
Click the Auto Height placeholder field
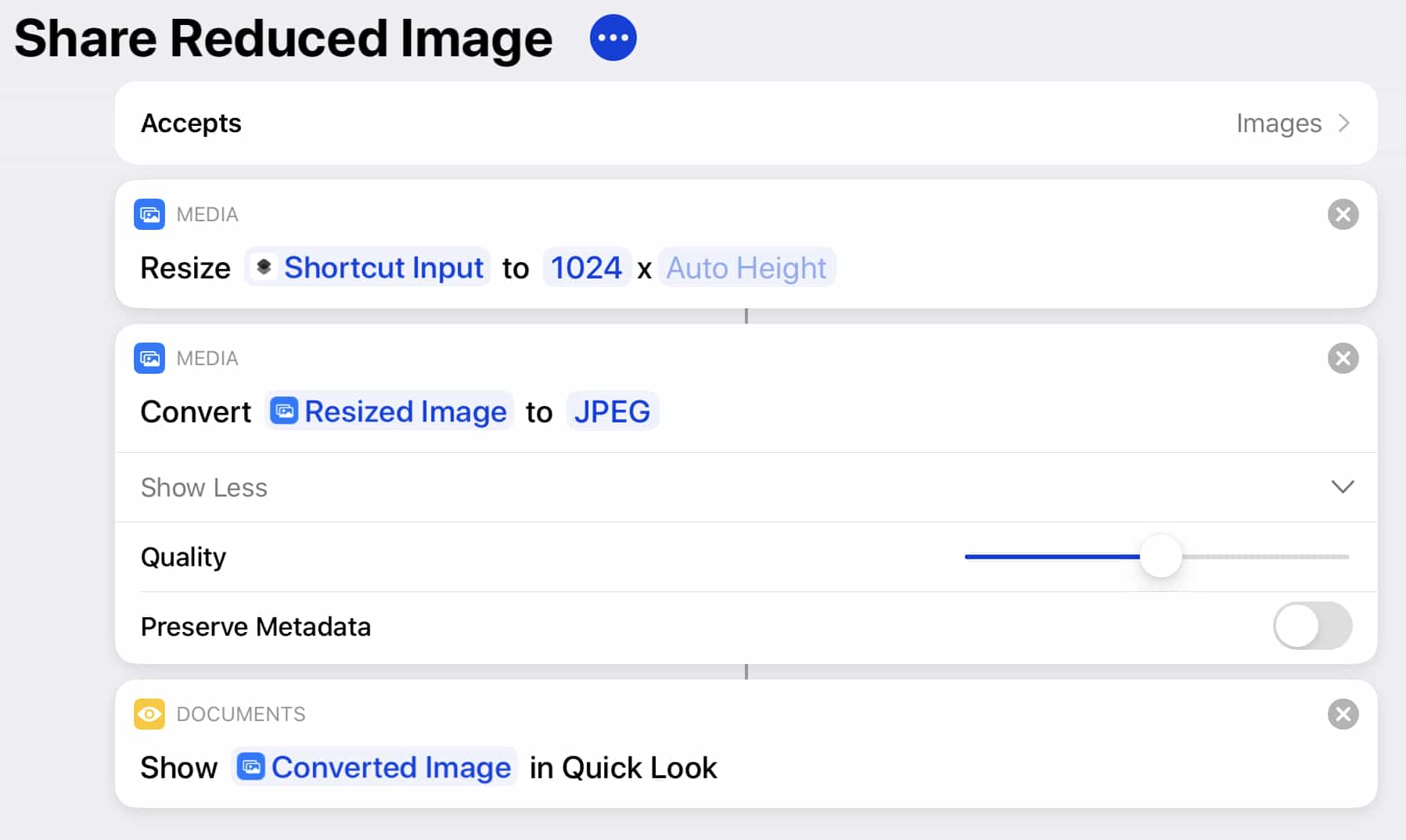746,267
